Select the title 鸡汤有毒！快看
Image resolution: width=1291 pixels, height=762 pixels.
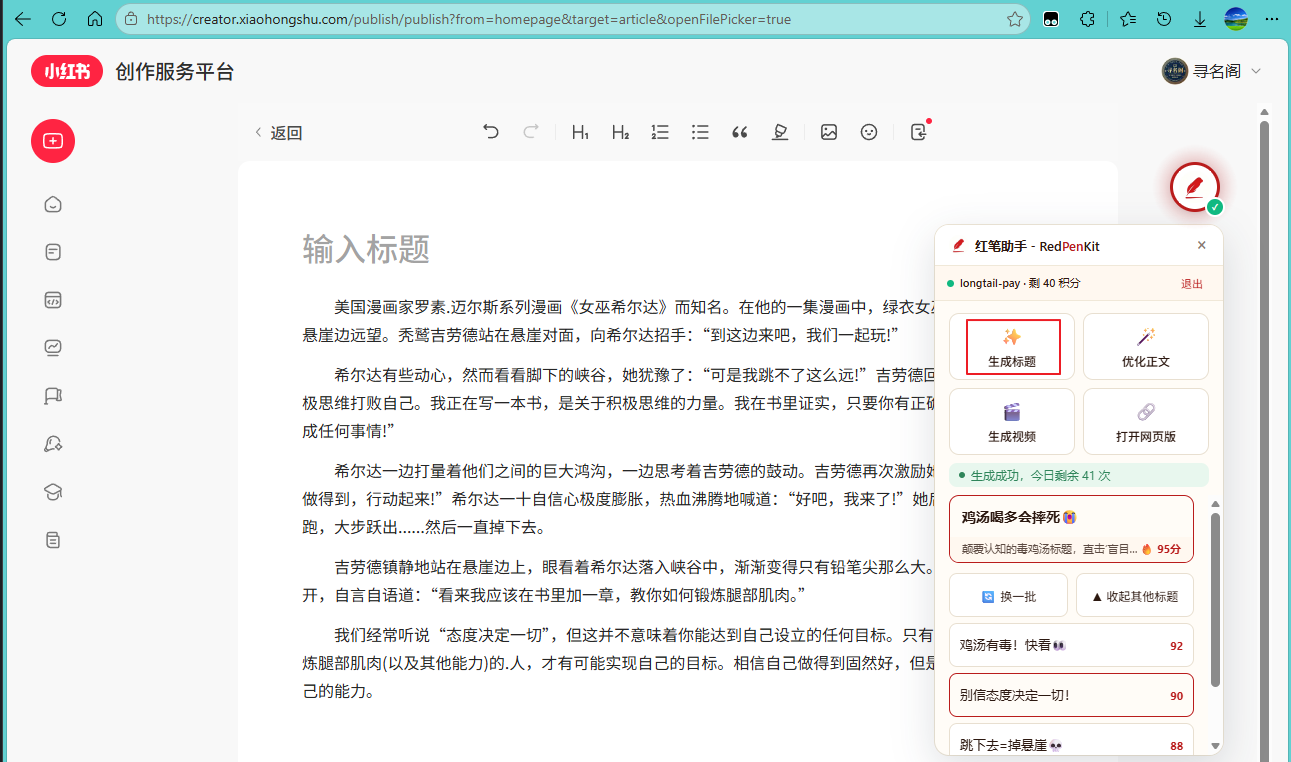1071,645
